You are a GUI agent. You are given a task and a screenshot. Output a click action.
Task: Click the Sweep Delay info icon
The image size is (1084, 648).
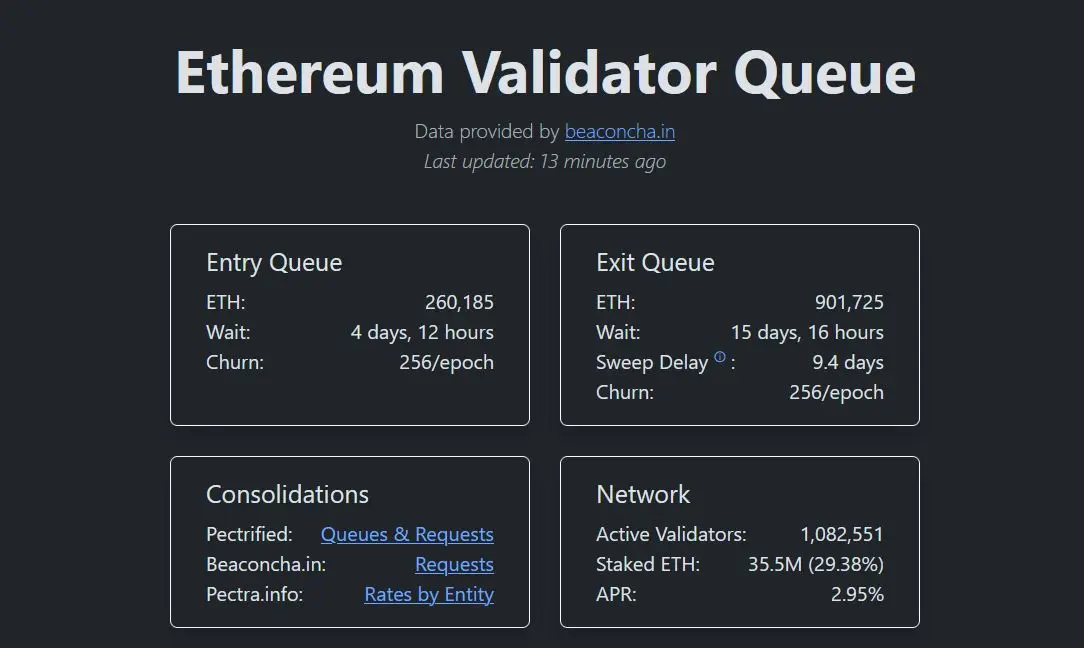coord(720,357)
